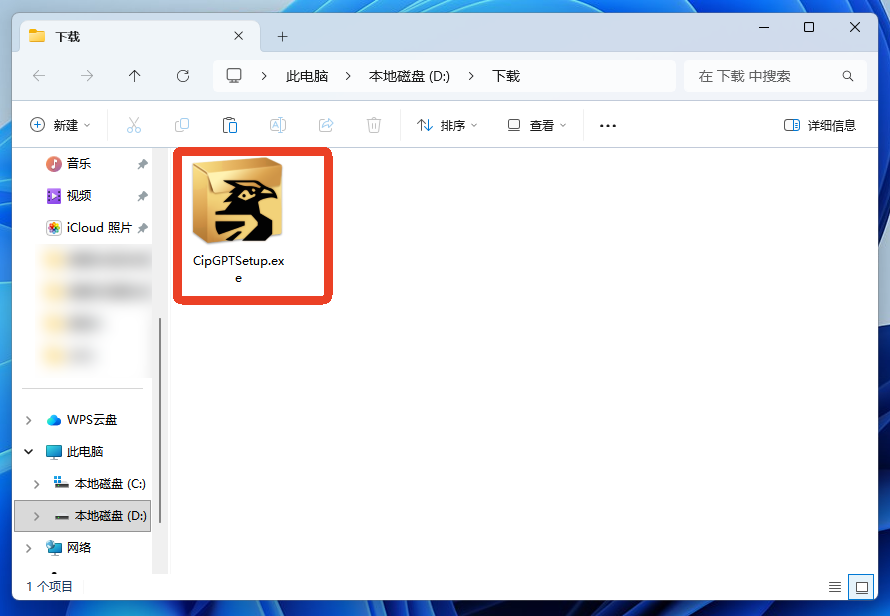Click 此电脑 in the address breadcrumb
Screen dimensions: 890x616
click(307, 76)
